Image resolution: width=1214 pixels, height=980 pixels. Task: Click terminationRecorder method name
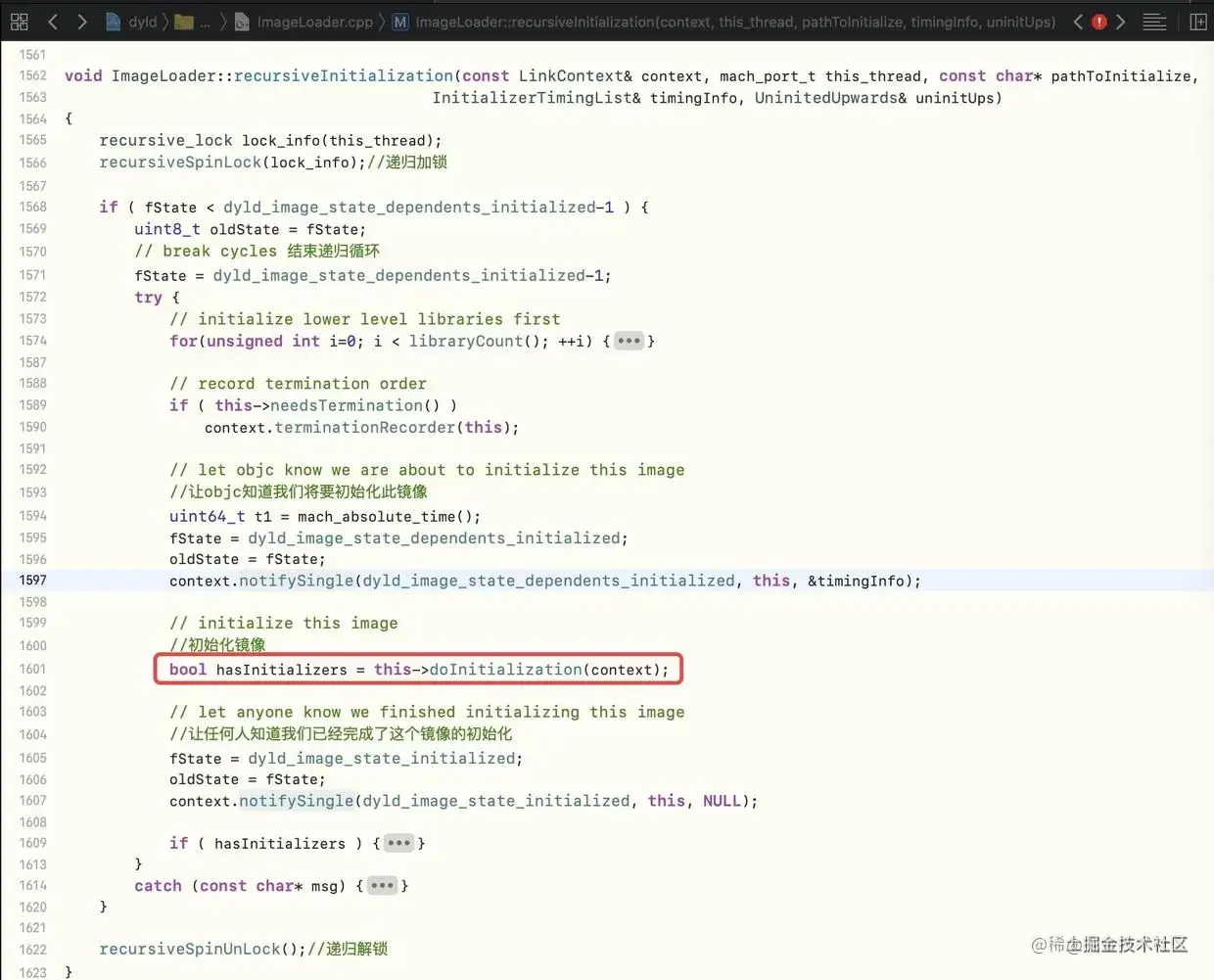(x=365, y=428)
